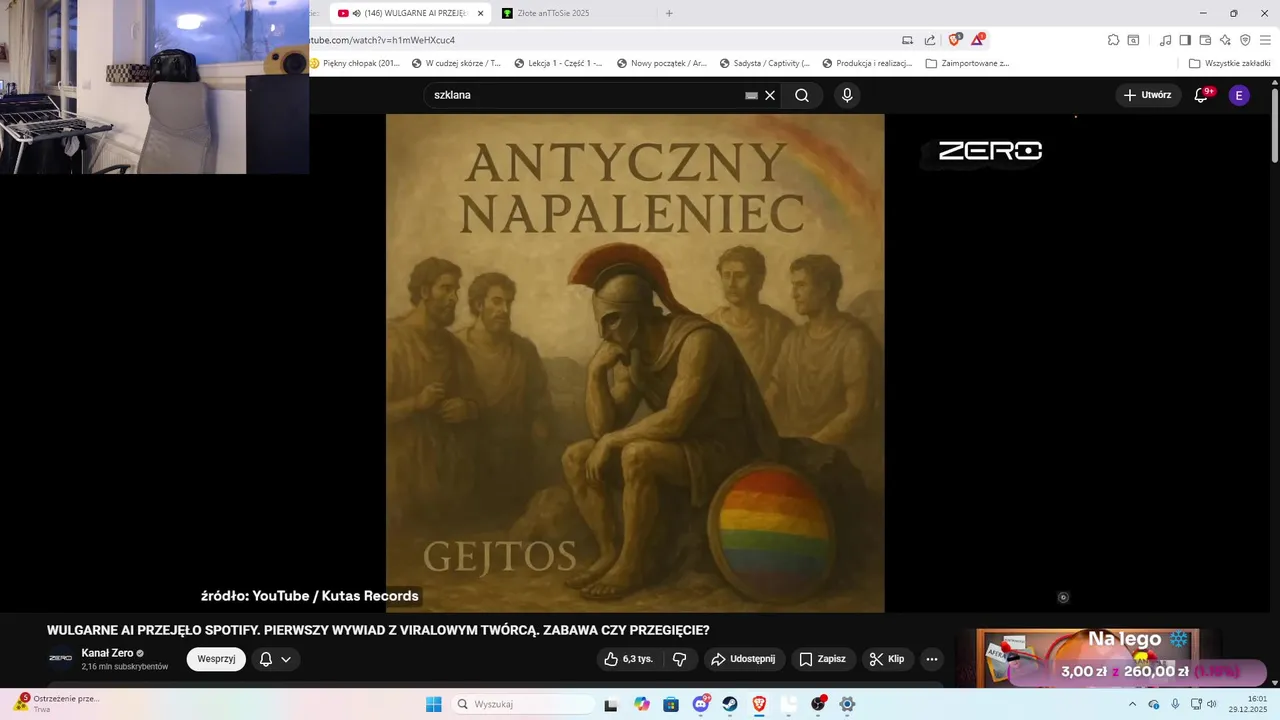Click the Brave Rewards triangle icon
This screenshot has height=720, width=1280.
(978, 40)
